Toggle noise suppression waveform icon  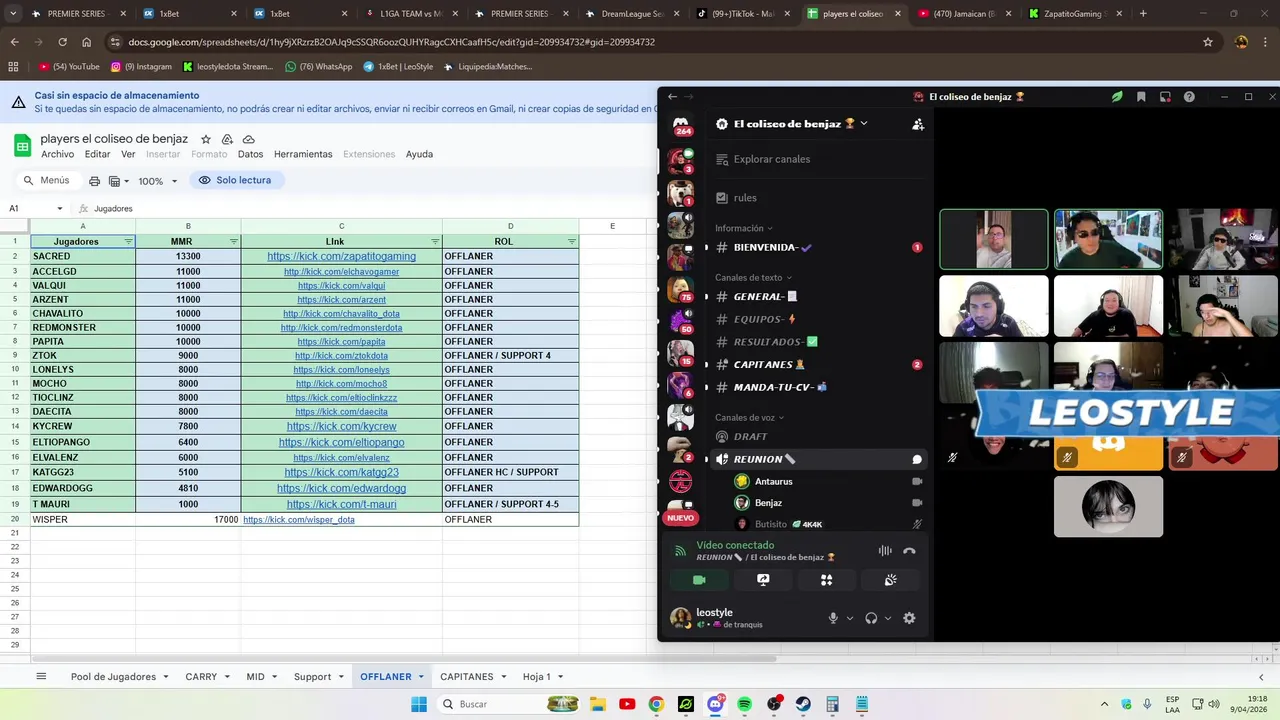885,551
